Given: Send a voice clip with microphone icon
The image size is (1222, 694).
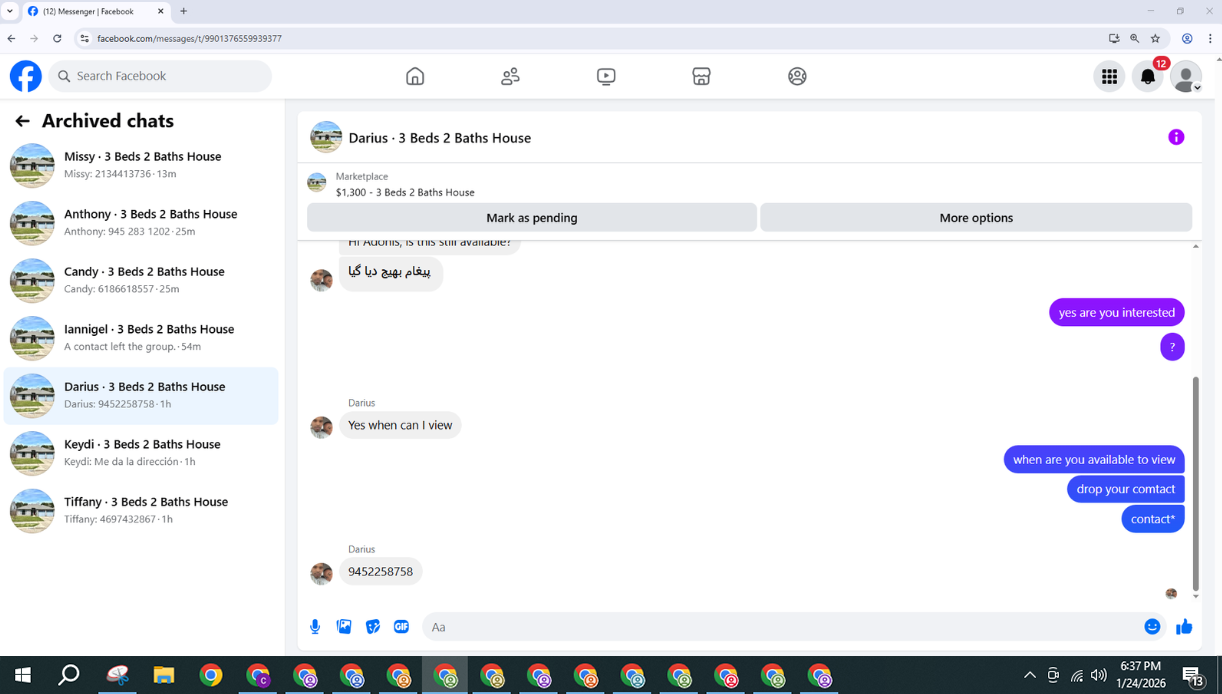Looking at the screenshot, I should [315, 627].
